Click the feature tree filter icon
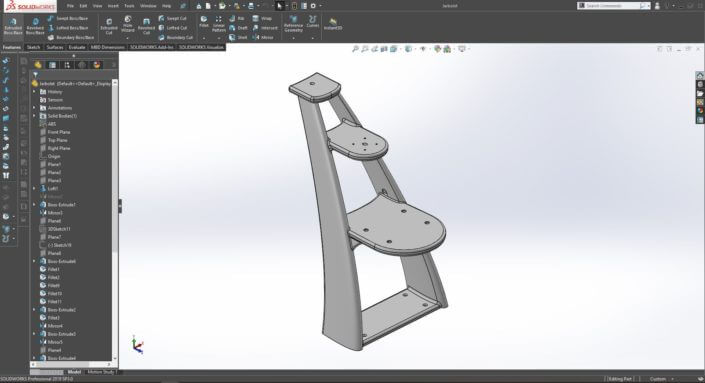Viewport: 705px width, 383px height. tap(36, 75)
